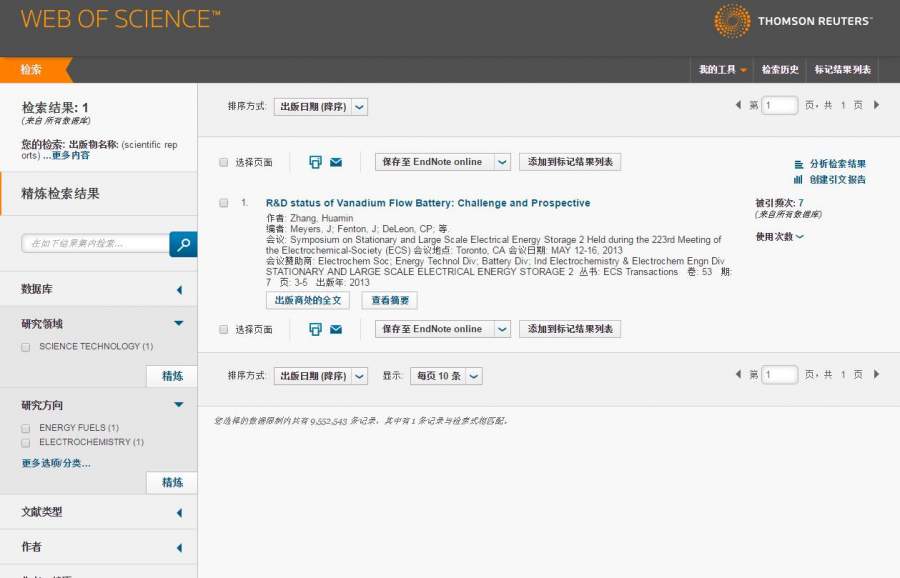
Task: Tick the top 选择页面 checkbox
Action: coord(224,162)
